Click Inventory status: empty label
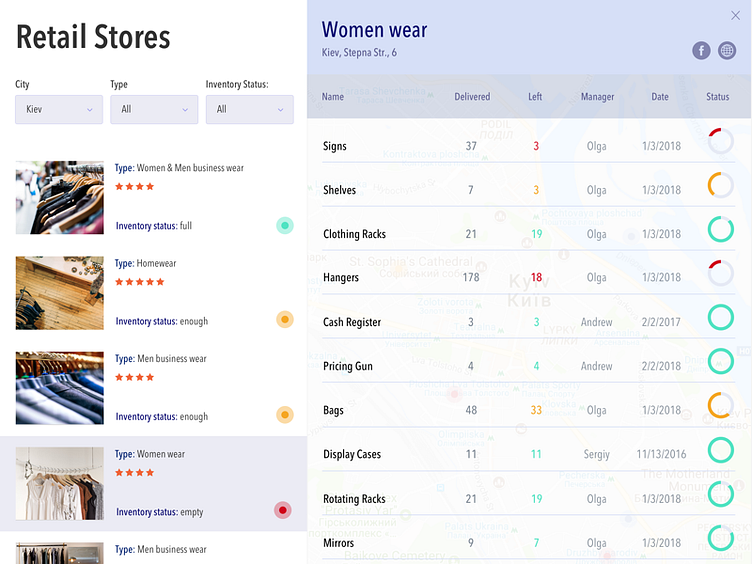Viewport: 752px width, 564px height. 160,512
